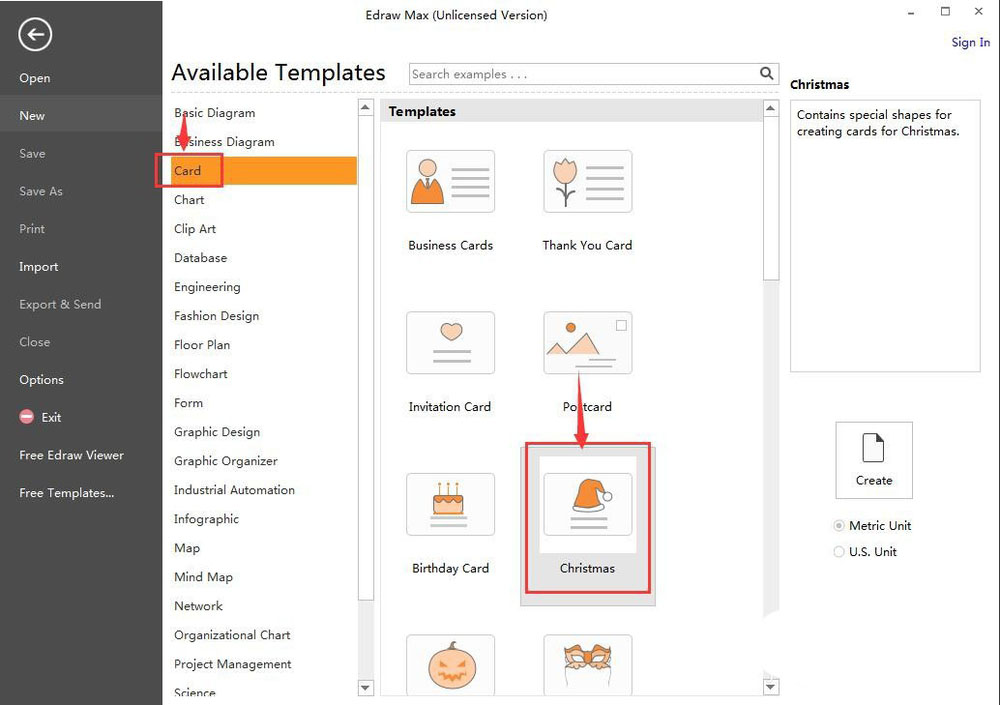Open the Sign In link
The width and height of the screenshot is (1000, 705).
971,42
